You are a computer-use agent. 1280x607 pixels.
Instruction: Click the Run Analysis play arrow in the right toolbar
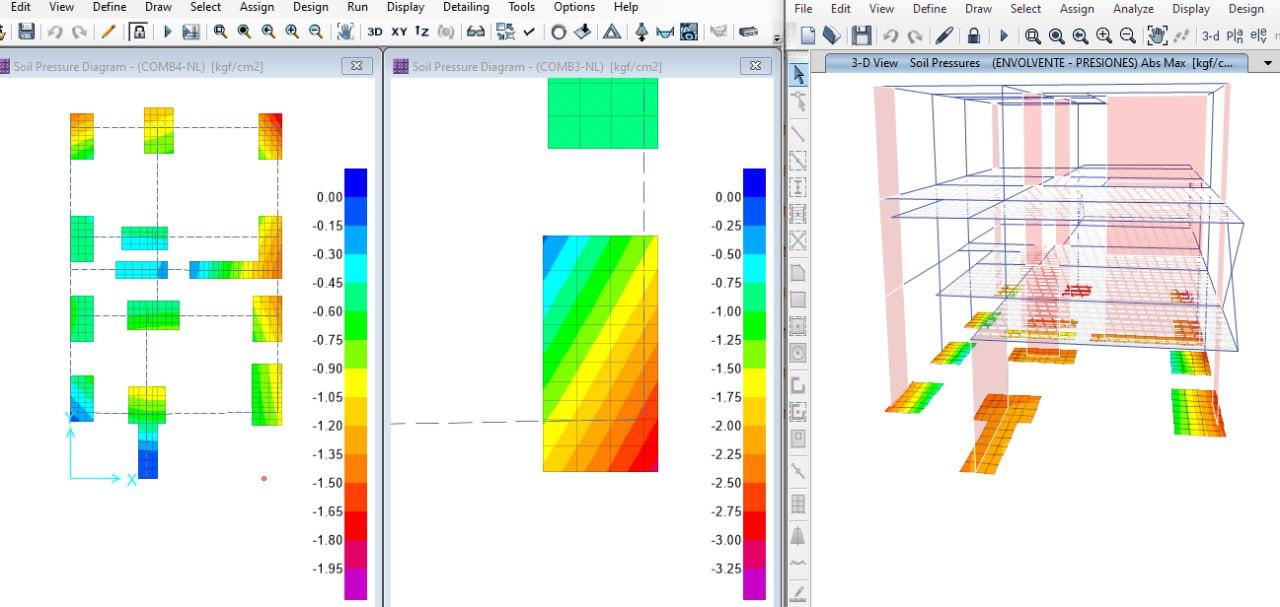point(1003,36)
